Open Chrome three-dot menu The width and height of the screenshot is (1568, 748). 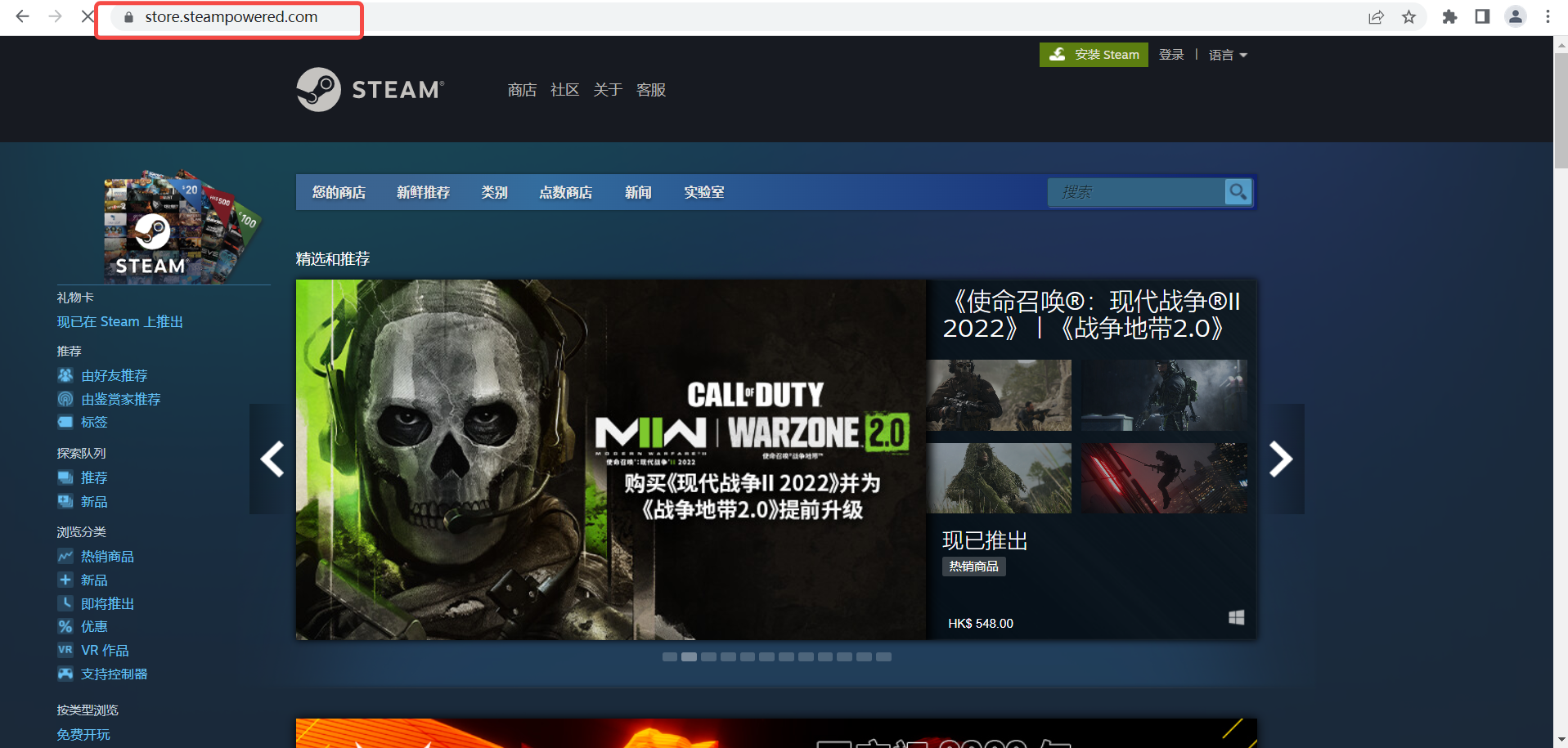coord(1548,17)
